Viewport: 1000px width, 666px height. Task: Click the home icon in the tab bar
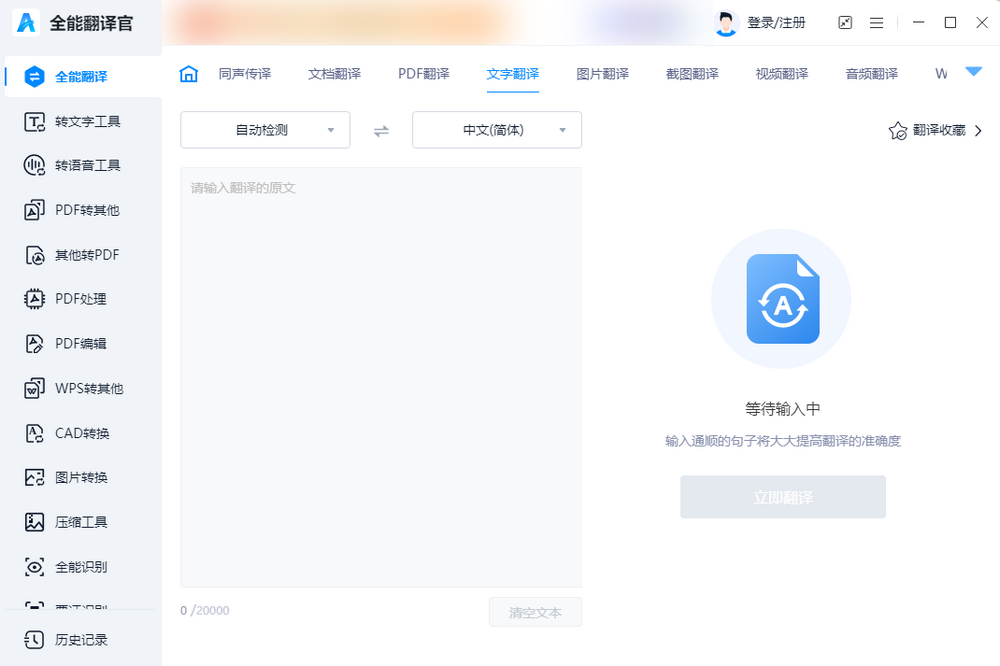coord(188,73)
